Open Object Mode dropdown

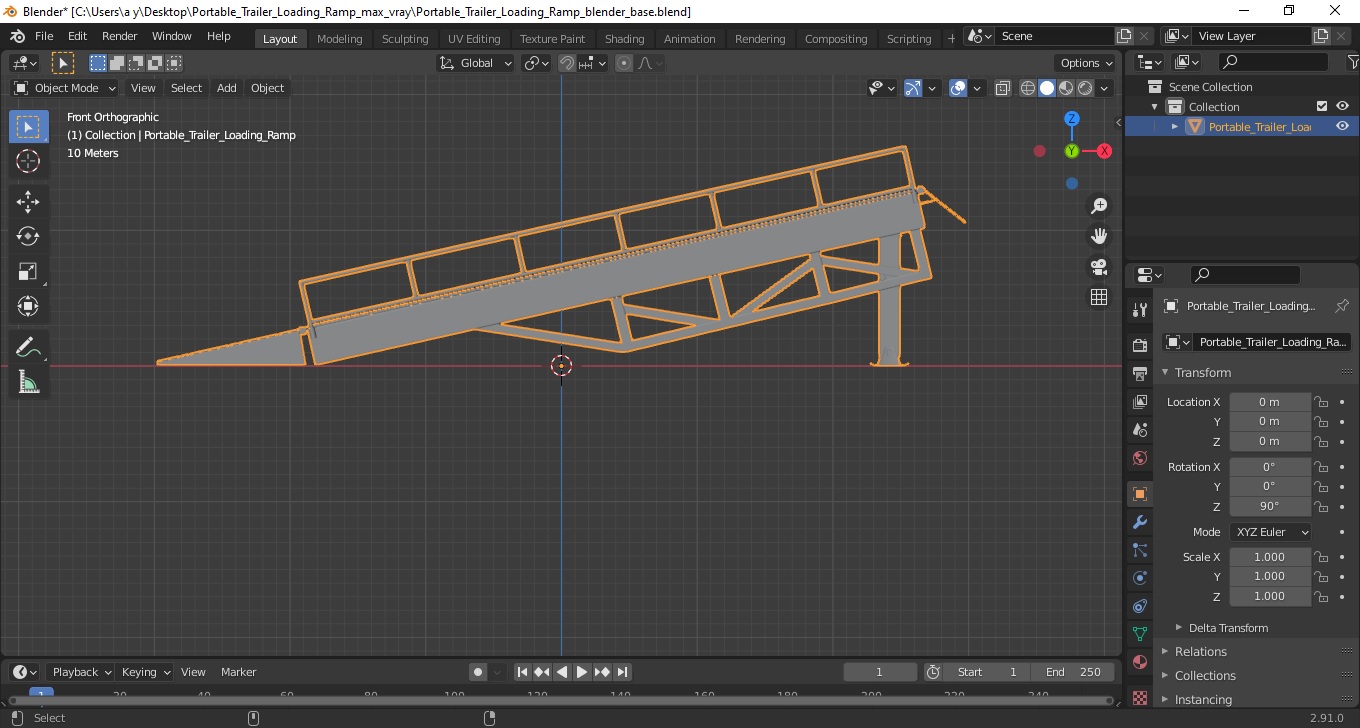(x=65, y=88)
